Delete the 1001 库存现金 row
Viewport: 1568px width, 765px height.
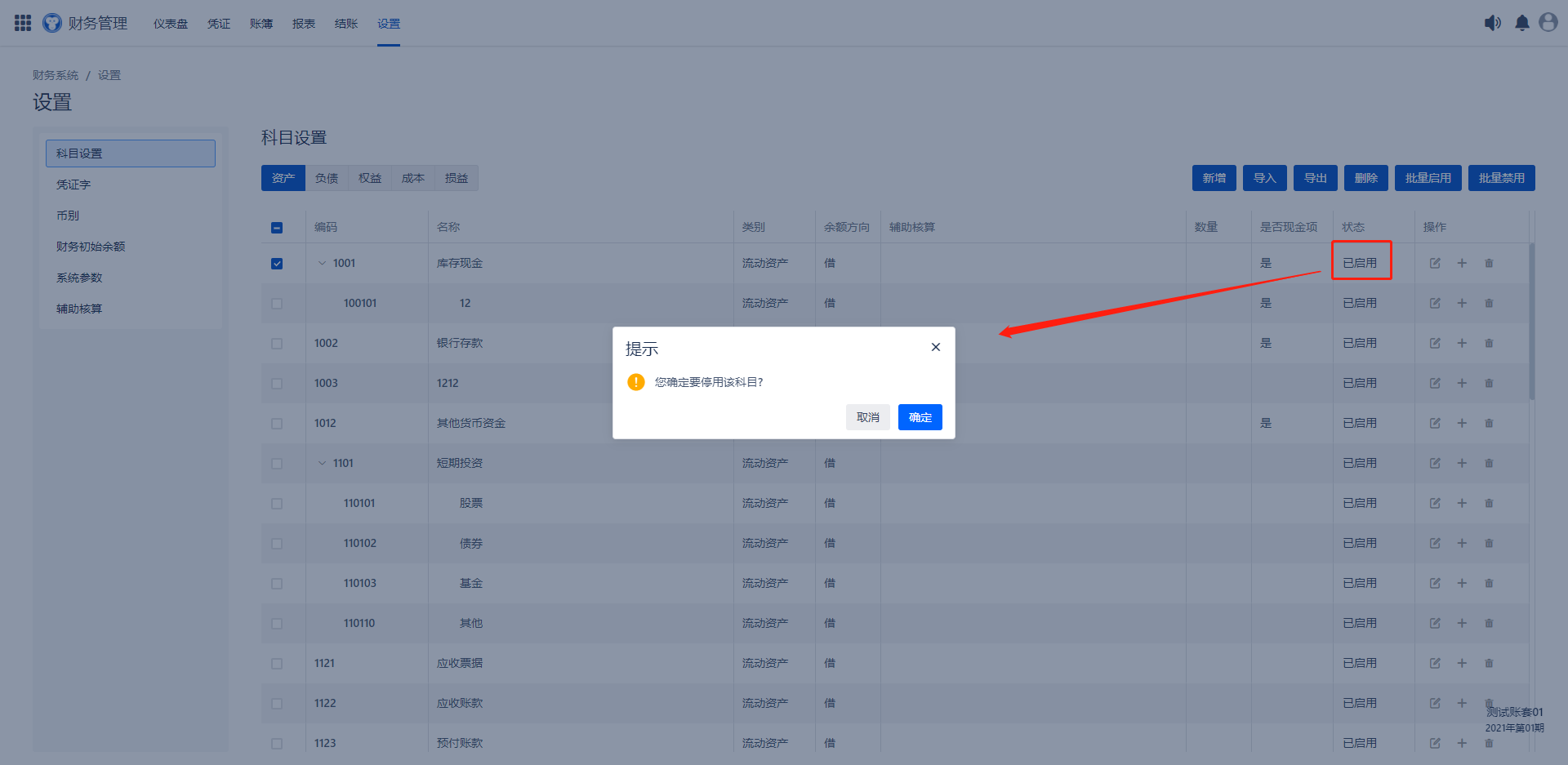pyautogui.click(x=1489, y=263)
